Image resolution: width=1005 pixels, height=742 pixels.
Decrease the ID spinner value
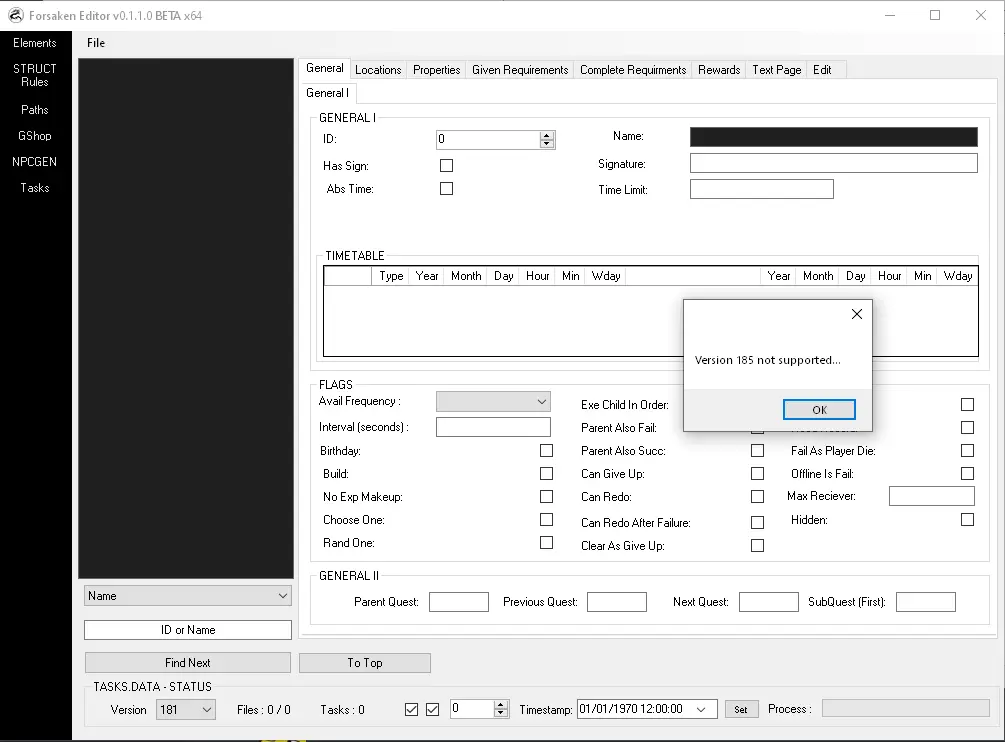click(547, 144)
